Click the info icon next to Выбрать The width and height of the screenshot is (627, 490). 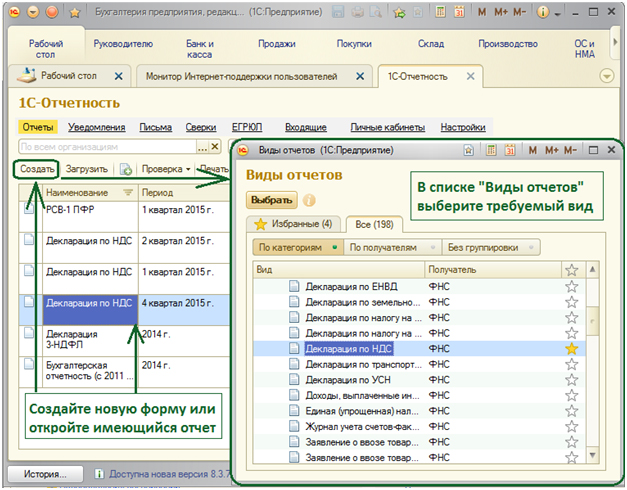coord(308,200)
